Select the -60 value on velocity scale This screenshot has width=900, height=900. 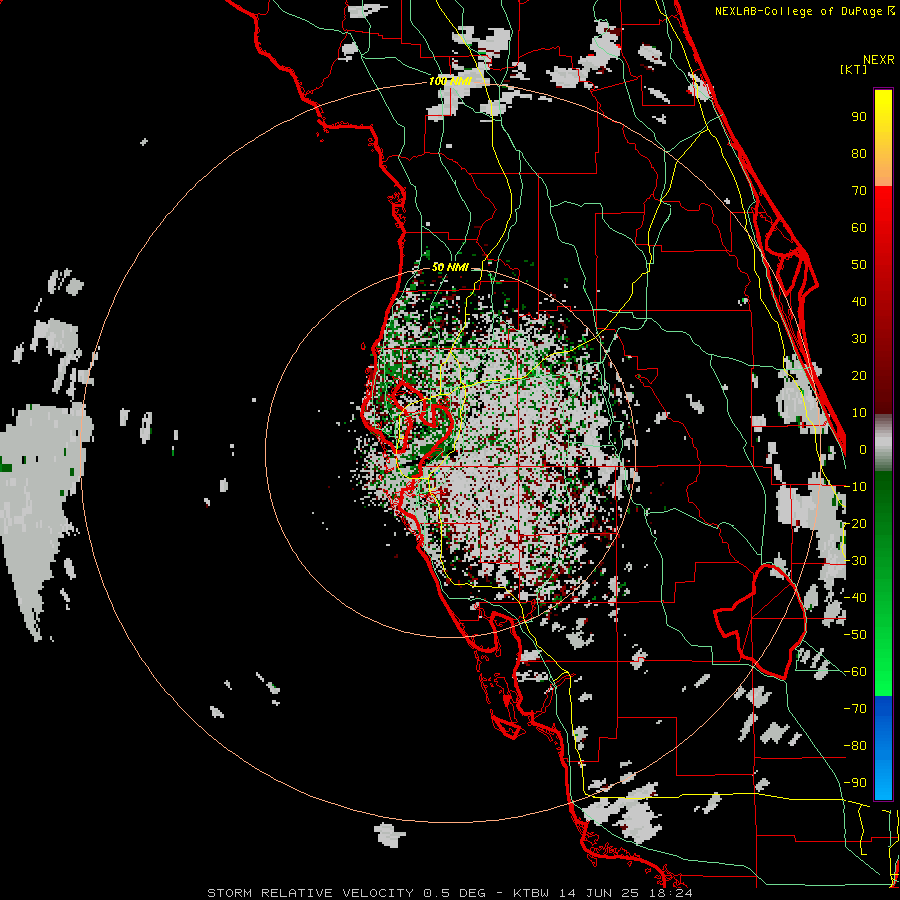[x=855, y=672]
